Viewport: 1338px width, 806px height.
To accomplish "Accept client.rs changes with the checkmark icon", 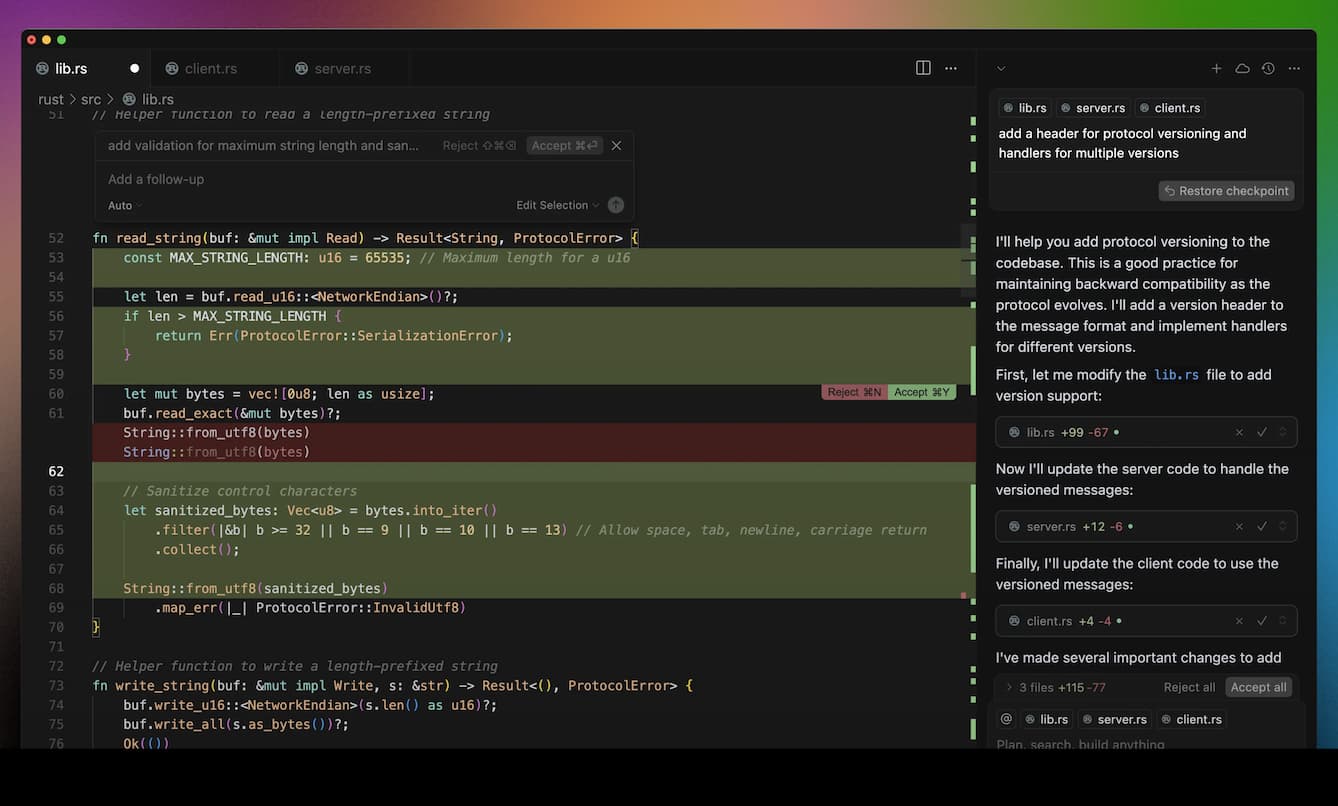I will [1262, 621].
